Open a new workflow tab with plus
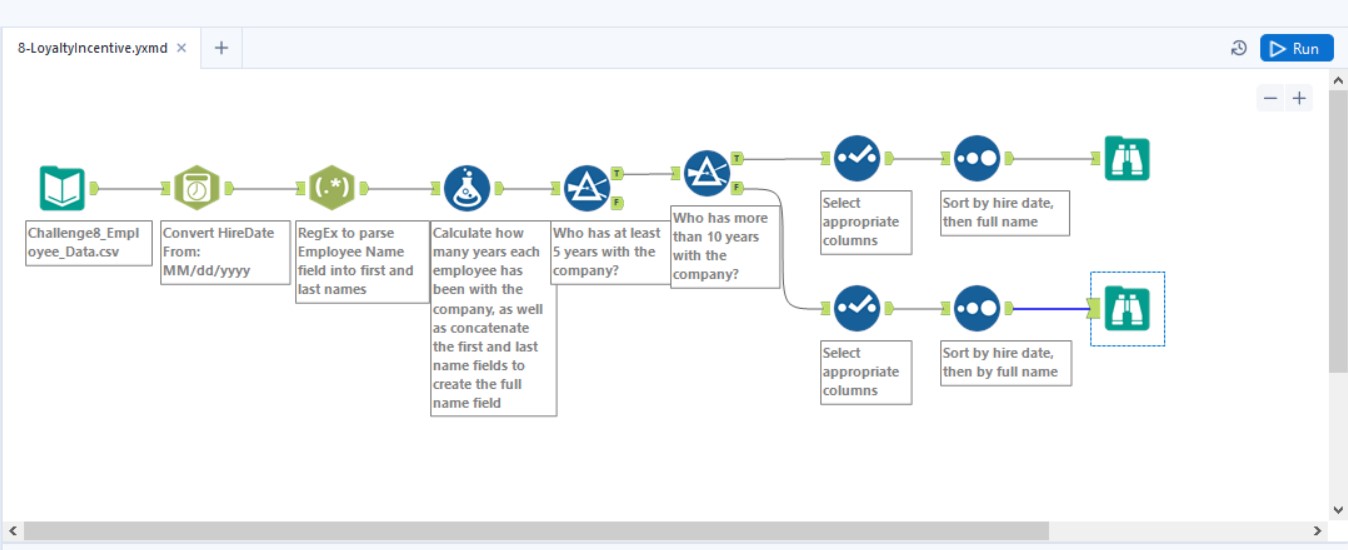1348x550 pixels. pyautogui.click(x=221, y=48)
